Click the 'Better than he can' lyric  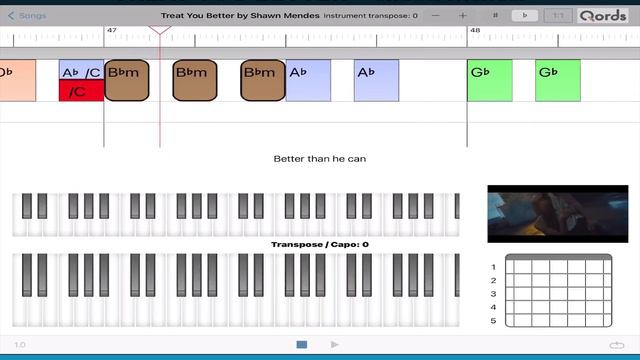pyautogui.click(x=320, y=159)
